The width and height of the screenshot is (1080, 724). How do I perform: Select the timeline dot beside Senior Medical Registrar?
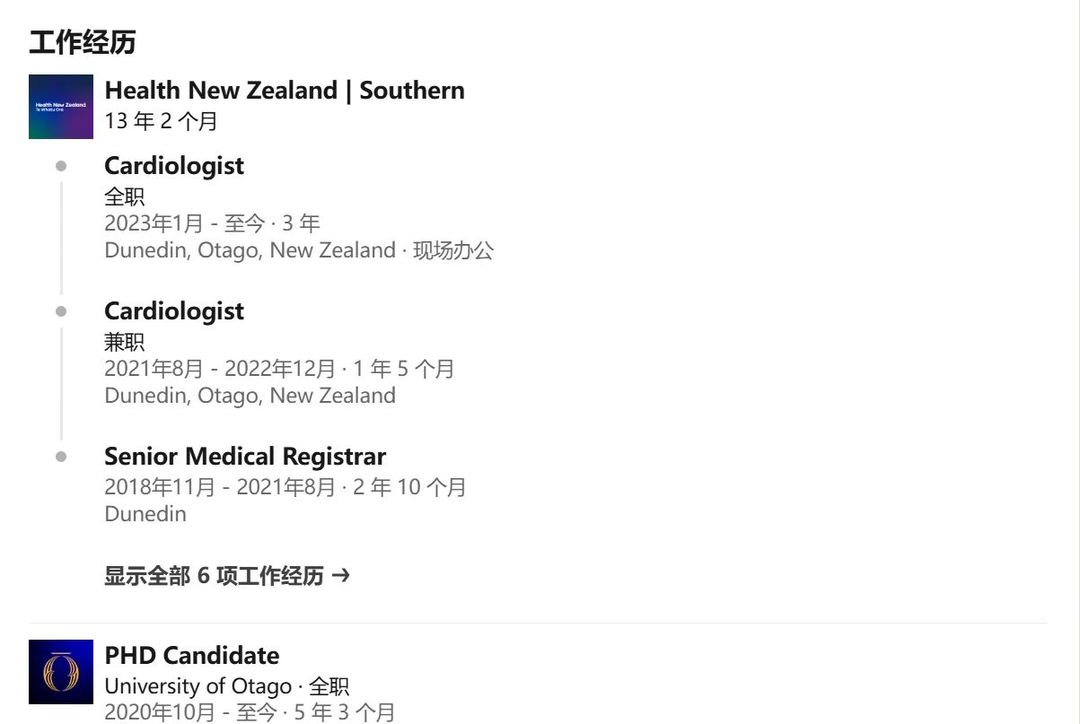coord(61,457)
